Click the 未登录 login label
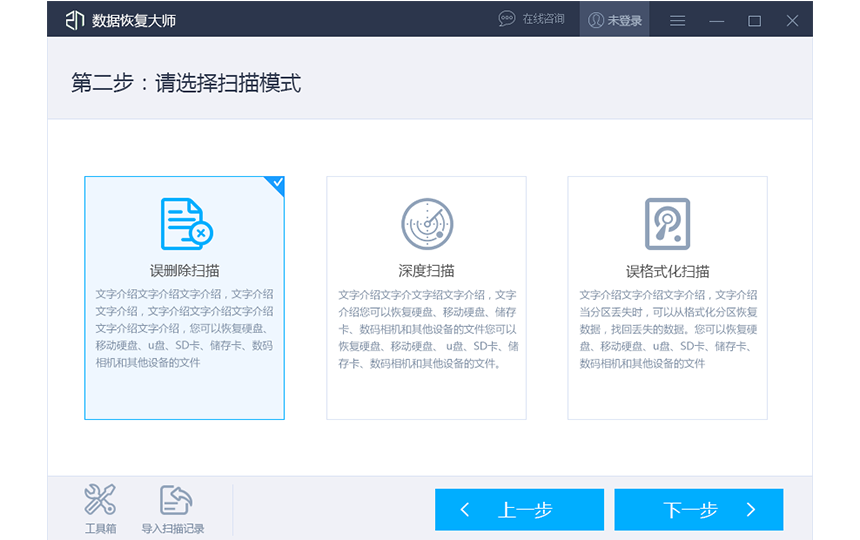 pos(625,20)
